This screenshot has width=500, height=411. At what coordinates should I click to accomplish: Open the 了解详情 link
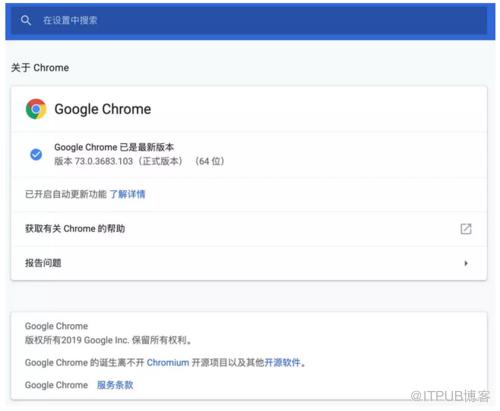tap(127, 194)
